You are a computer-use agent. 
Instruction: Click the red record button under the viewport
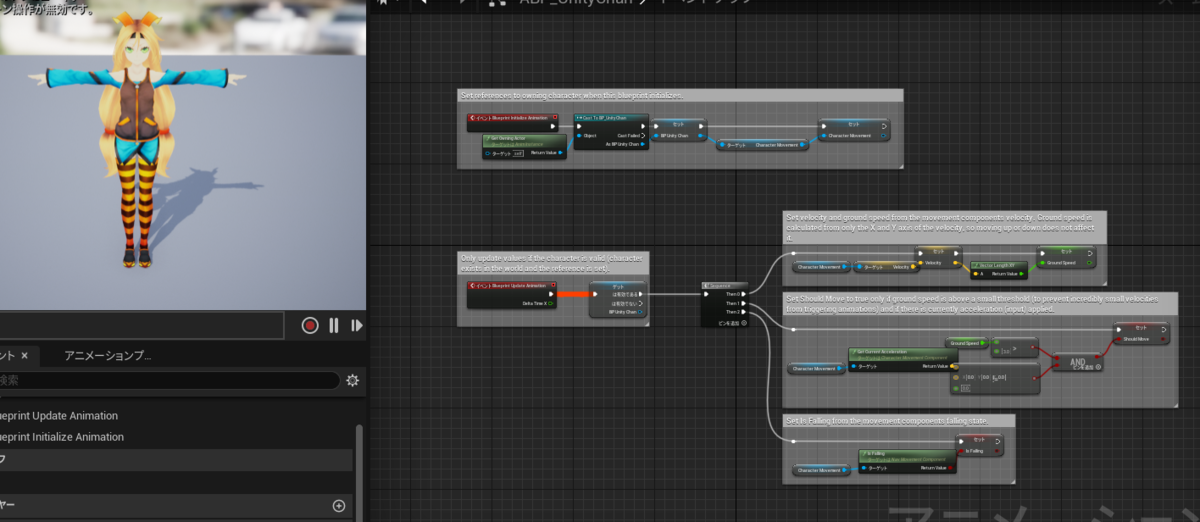310,325
